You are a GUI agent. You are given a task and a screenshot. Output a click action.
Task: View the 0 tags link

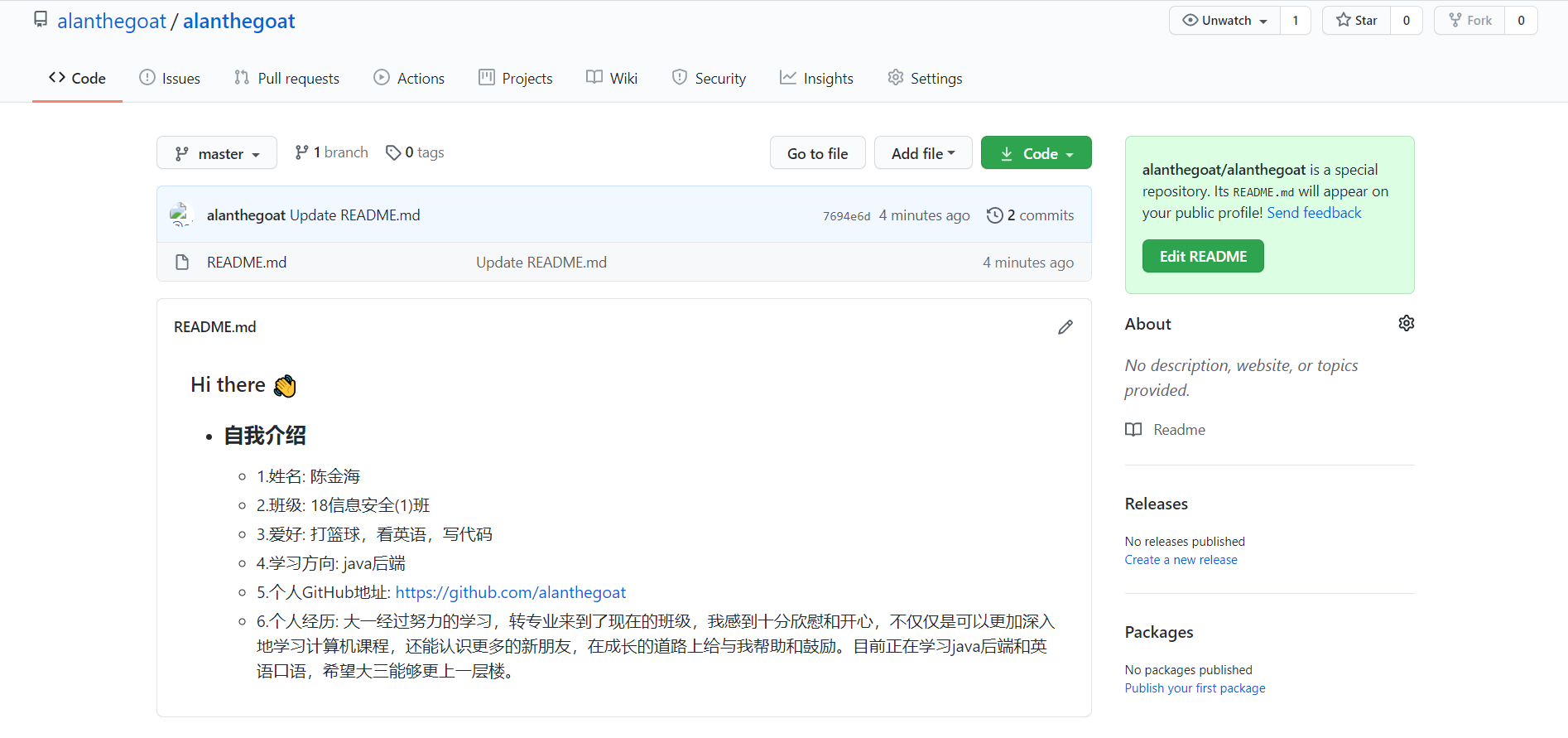415,152
